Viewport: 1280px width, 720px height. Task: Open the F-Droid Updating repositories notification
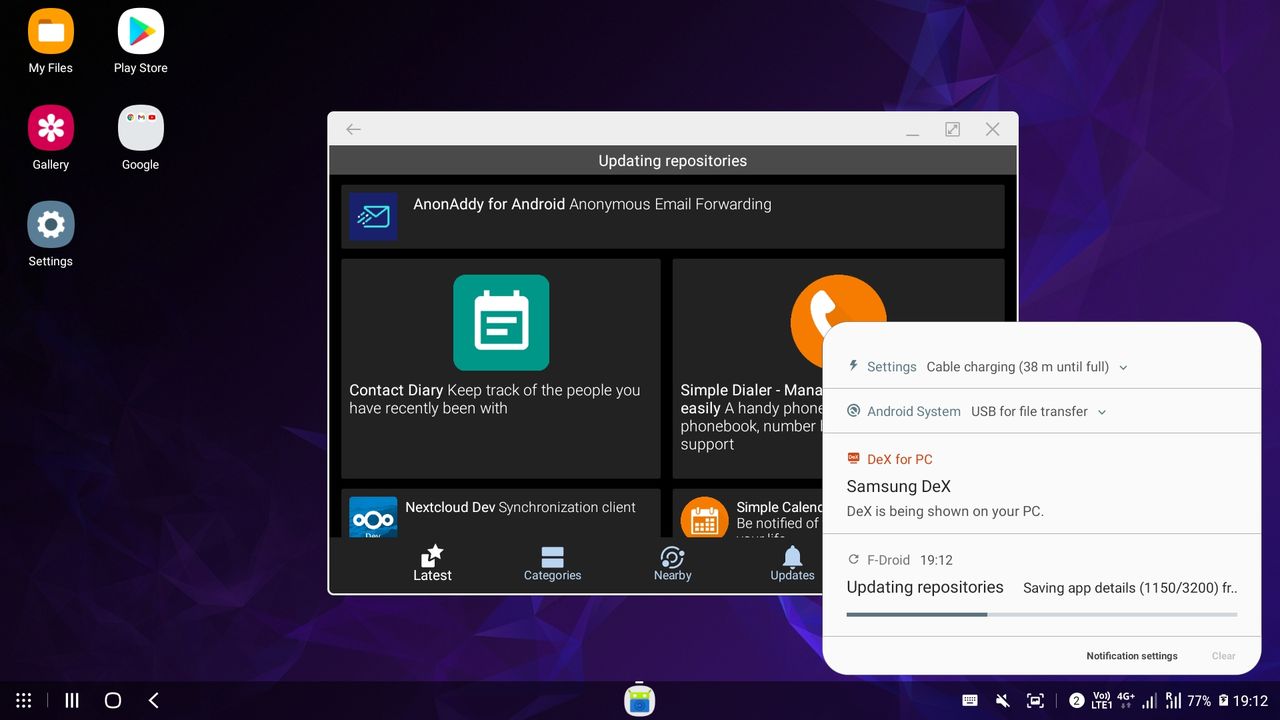coord(1041,585)
